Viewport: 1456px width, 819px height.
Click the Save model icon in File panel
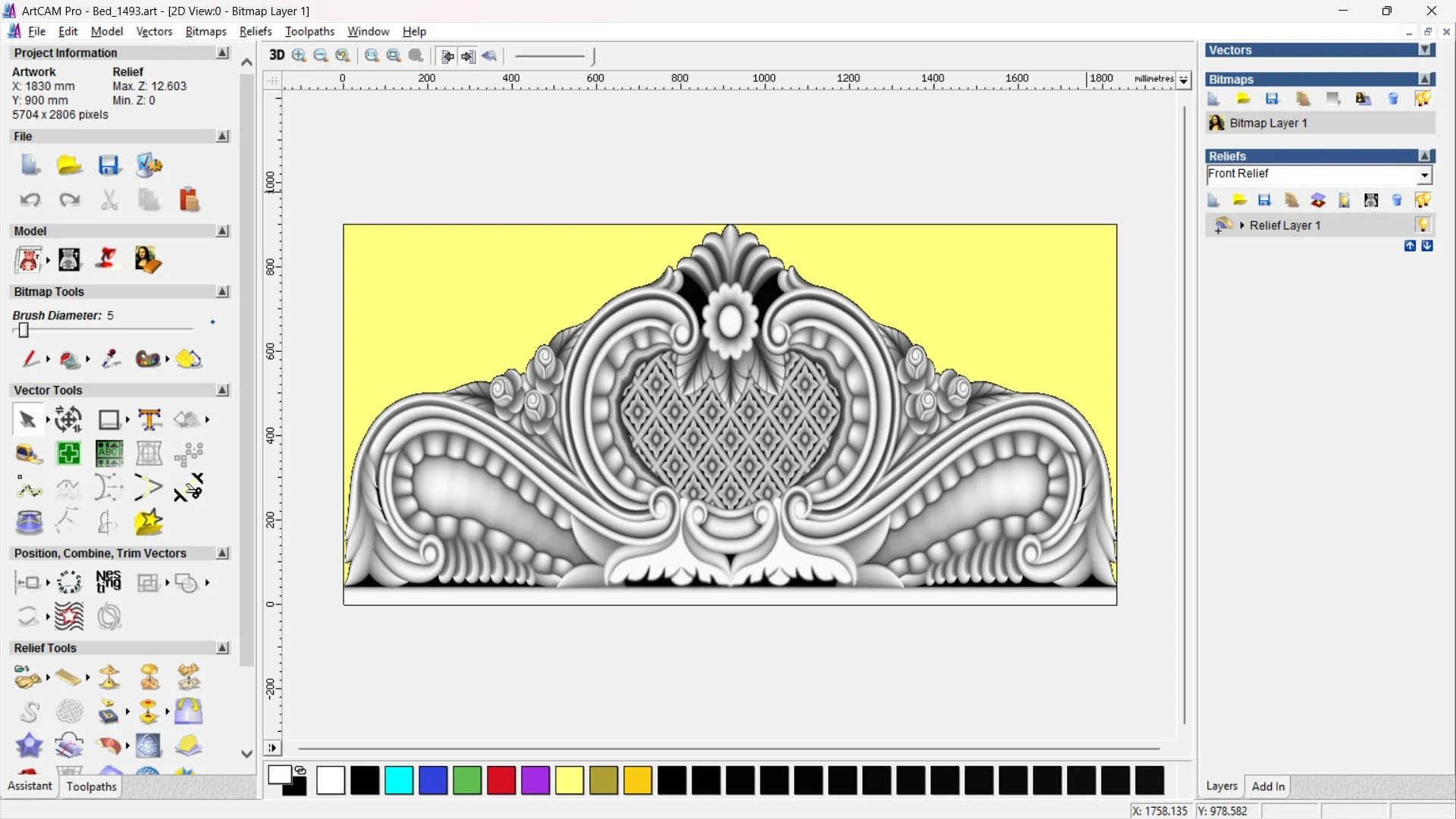(x=109, y=165)
